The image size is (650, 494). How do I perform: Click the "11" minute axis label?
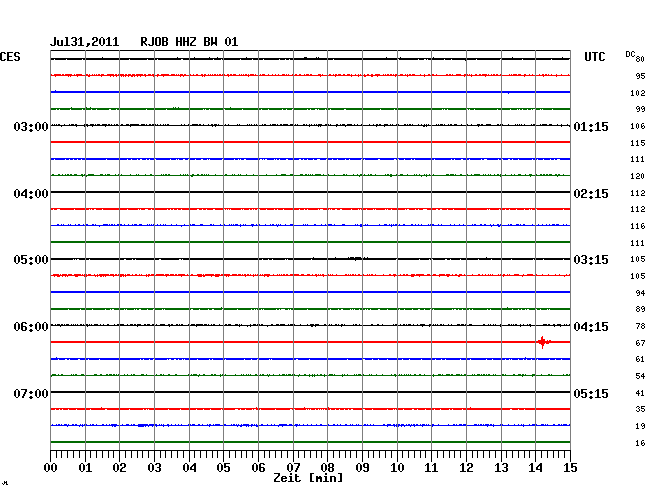(432, 467)
